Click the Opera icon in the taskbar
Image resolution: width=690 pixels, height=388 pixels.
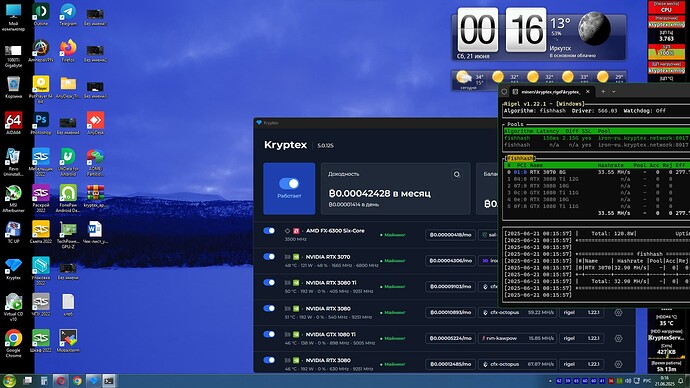pyautogui.click(x=60, y=381)
